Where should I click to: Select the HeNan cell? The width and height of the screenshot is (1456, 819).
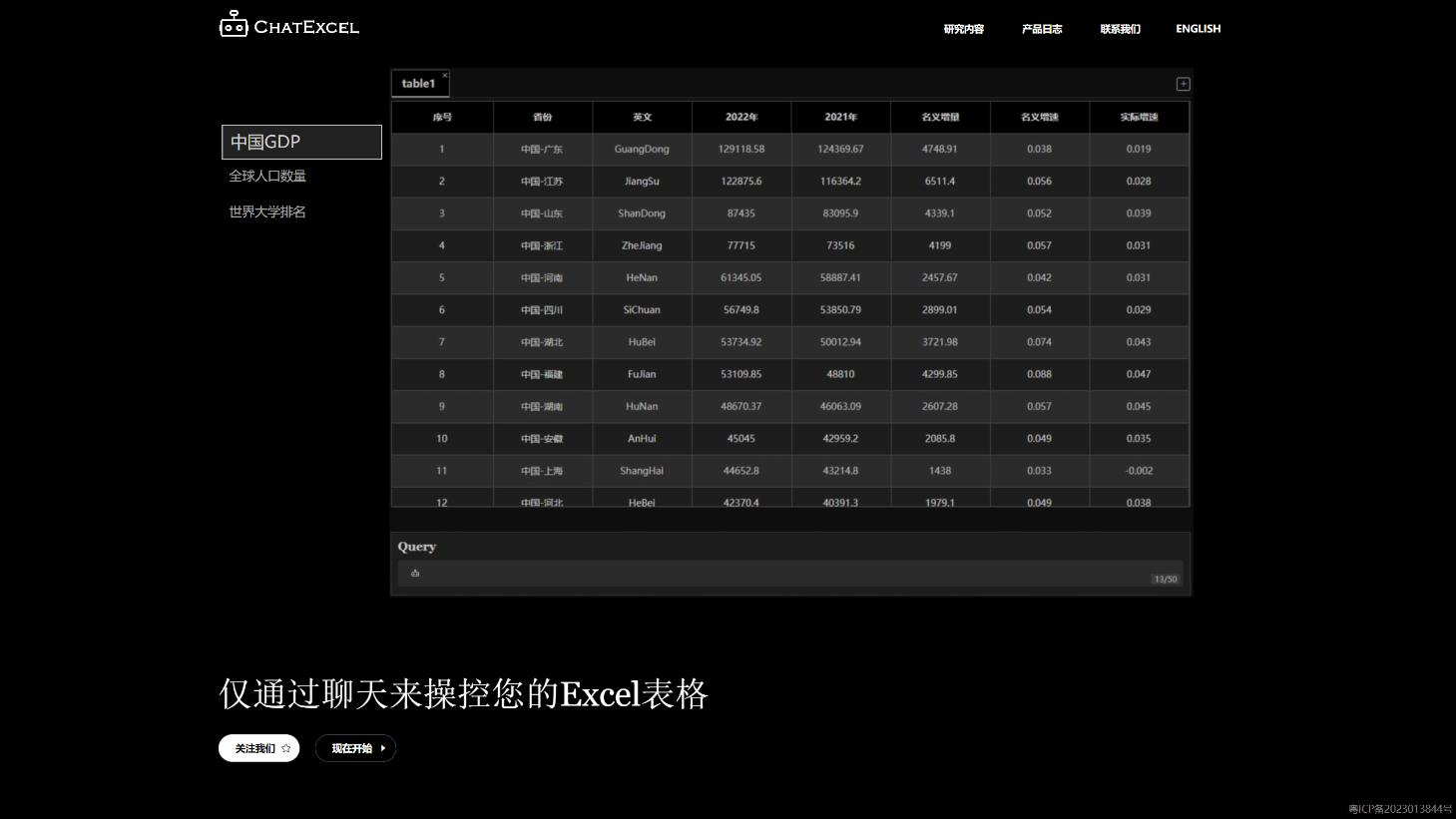642,277
